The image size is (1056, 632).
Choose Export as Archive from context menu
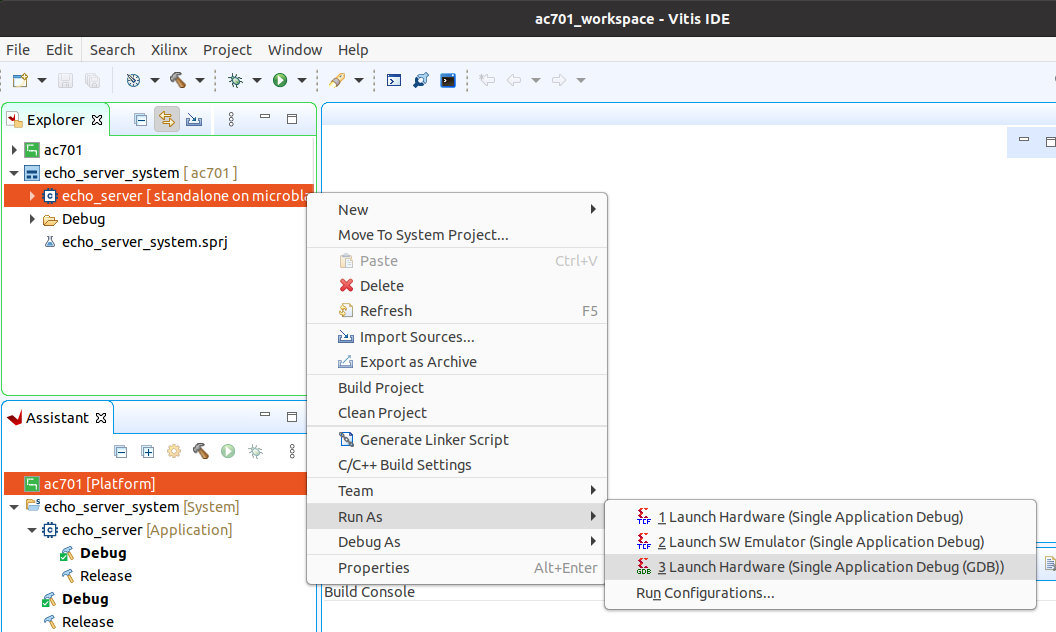[x=457, y=362]
